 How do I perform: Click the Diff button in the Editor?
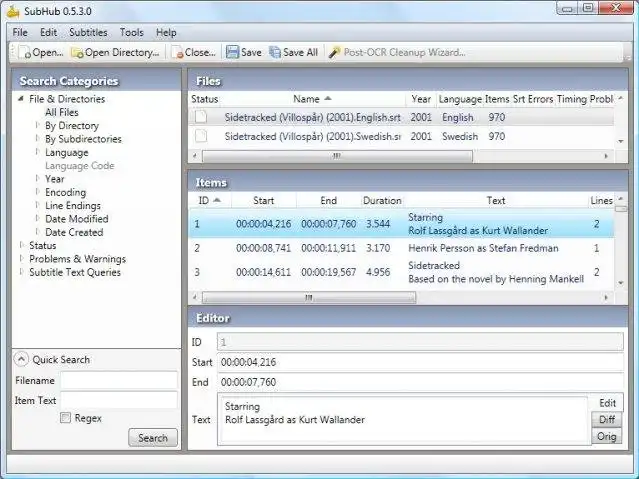pos(607,419)
